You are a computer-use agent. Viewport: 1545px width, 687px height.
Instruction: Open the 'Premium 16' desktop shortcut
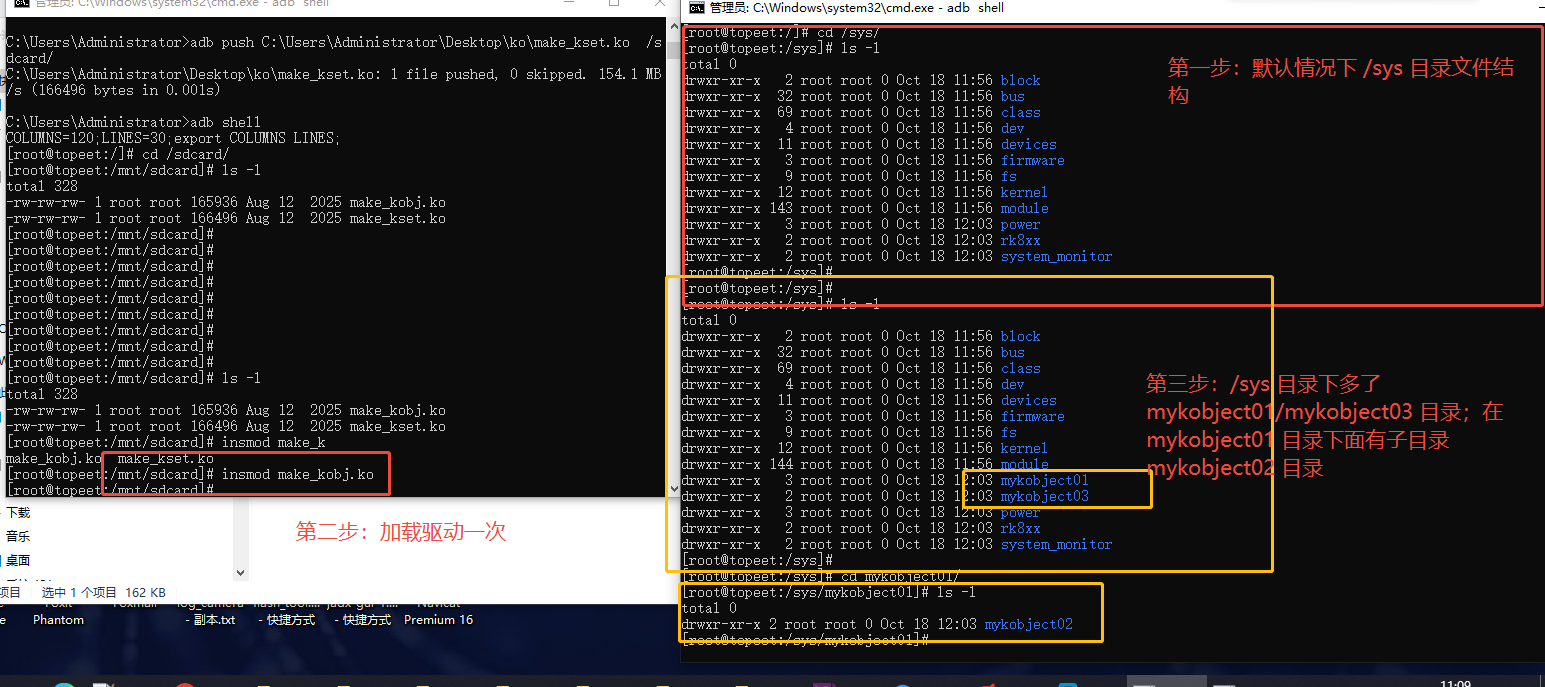click(x=438, y=620)
